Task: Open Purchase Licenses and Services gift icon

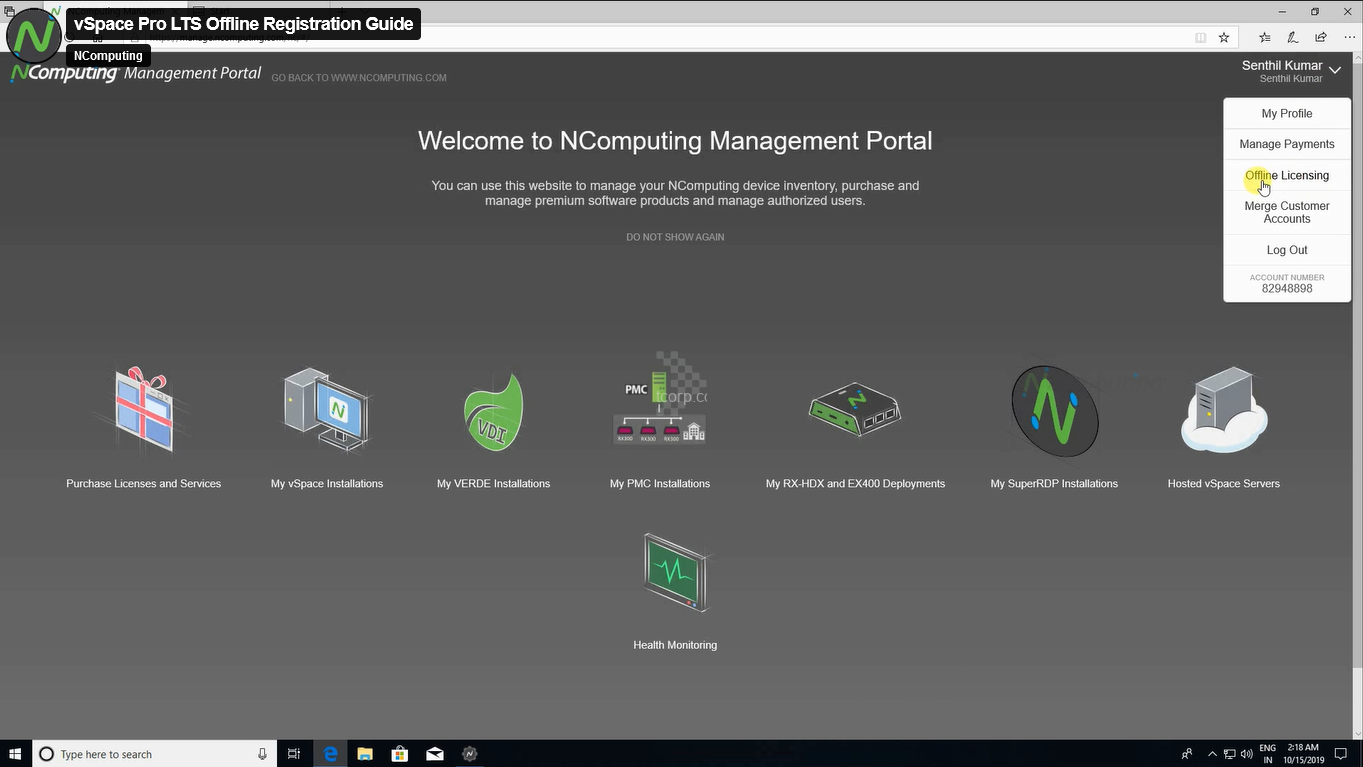Action: tap(143, 412)
